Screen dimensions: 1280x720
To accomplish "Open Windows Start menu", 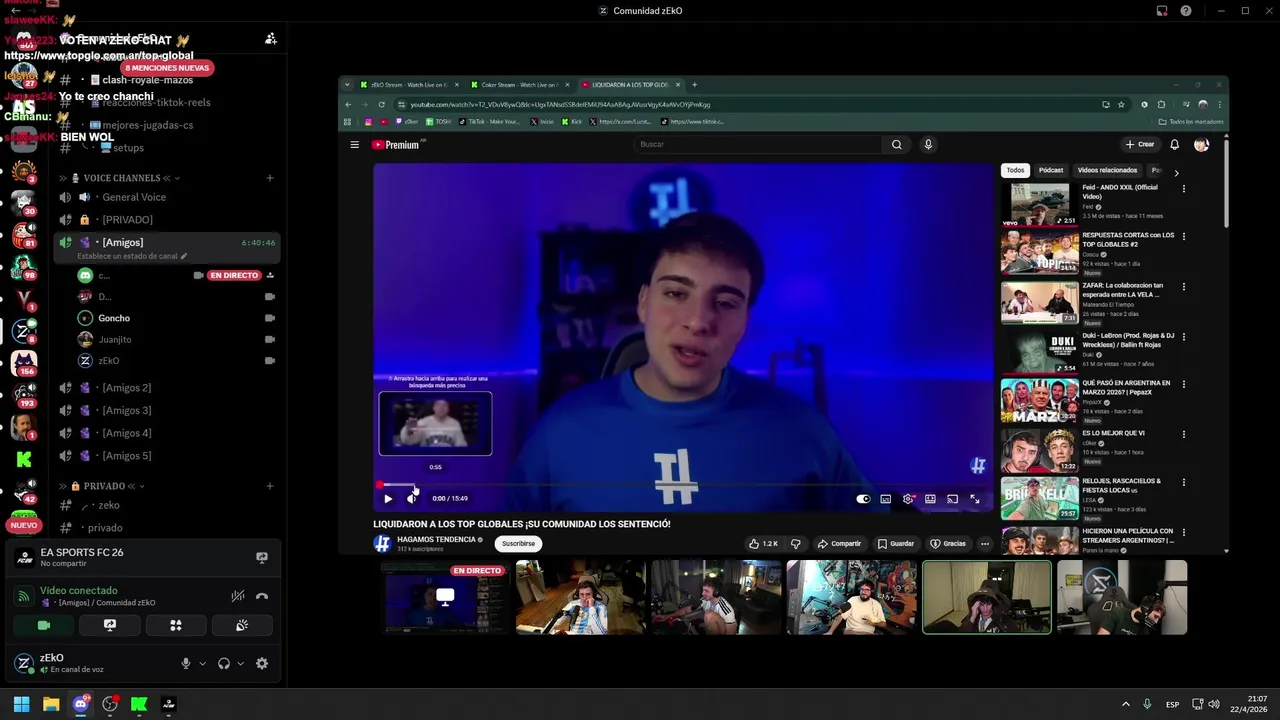I will pyautogui.click(x=21, y=704).
